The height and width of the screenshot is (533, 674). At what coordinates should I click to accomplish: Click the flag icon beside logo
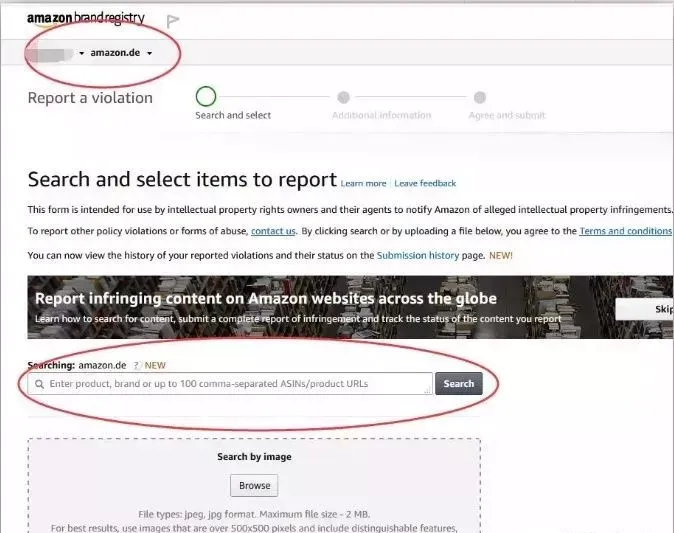[172, 21]
